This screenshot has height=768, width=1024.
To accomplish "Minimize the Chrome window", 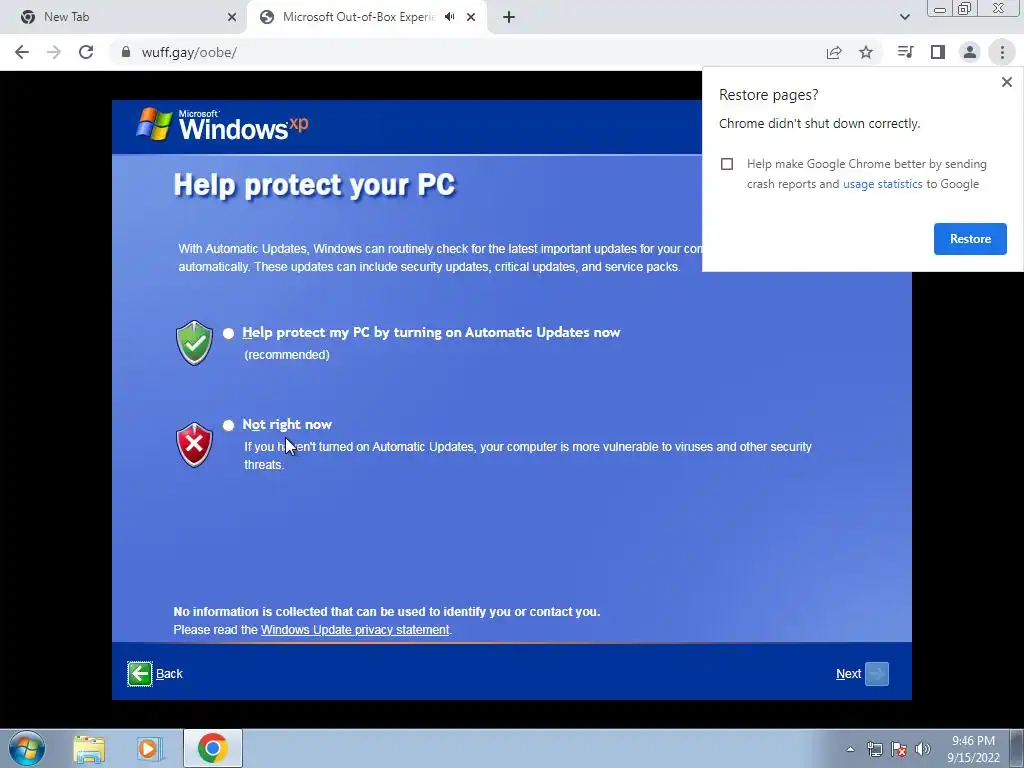I will [x=940, y=9].
